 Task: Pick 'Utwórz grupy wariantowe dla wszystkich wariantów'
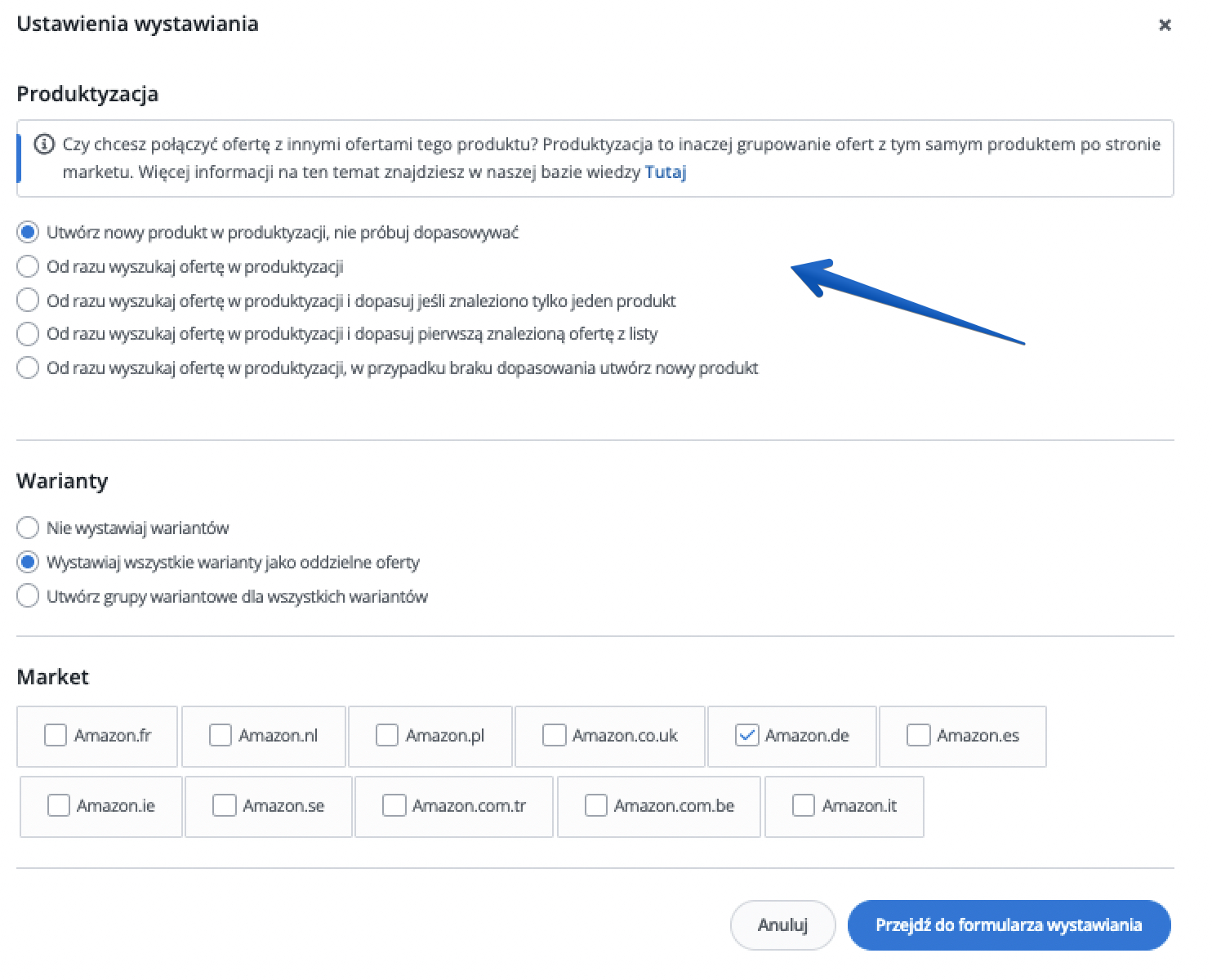(x=28, y=597)
